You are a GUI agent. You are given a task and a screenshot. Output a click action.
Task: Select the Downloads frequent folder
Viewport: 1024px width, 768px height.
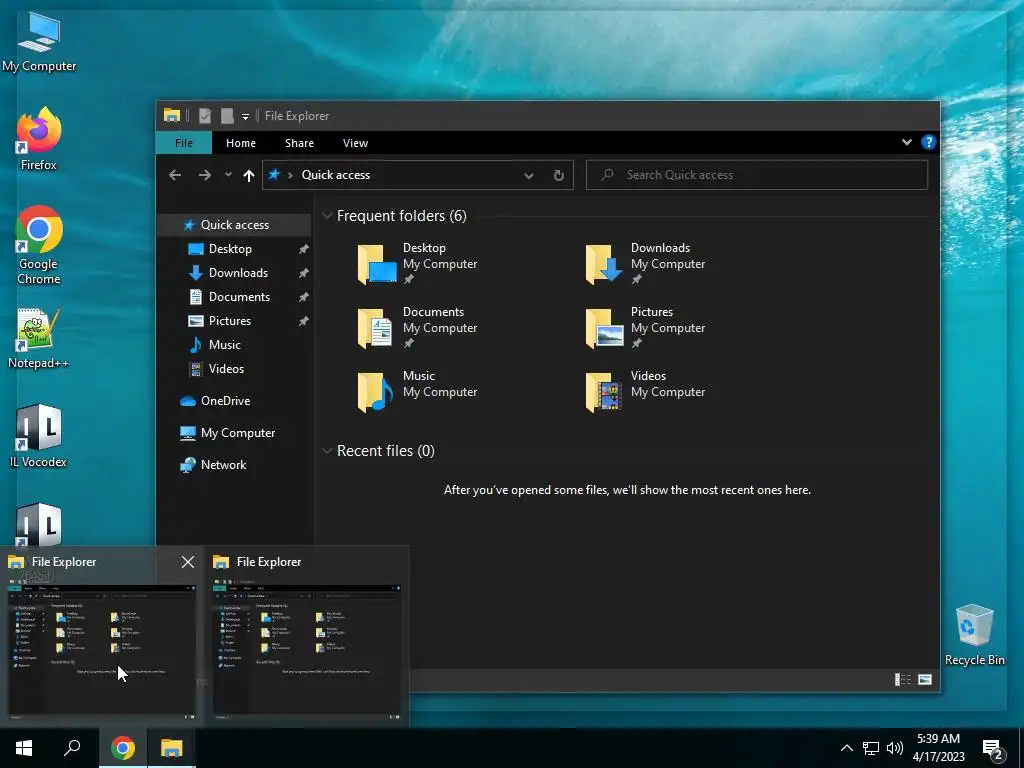[646, 263]
